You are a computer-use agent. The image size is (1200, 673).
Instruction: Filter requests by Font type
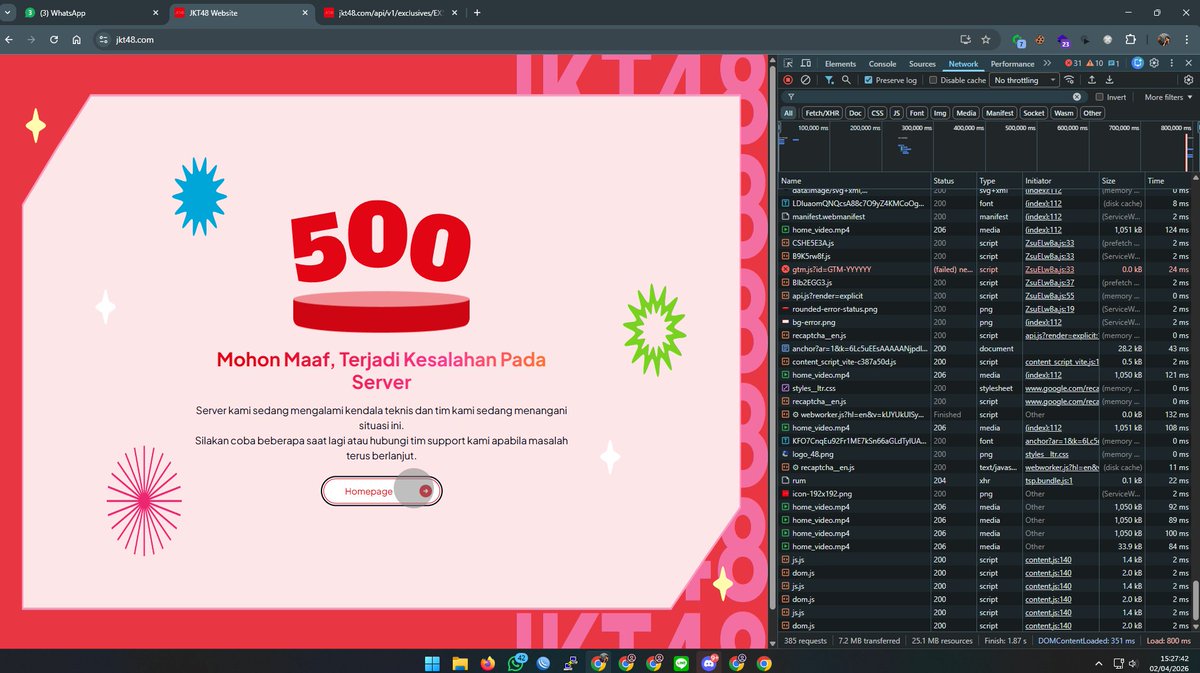click(917, 113)
